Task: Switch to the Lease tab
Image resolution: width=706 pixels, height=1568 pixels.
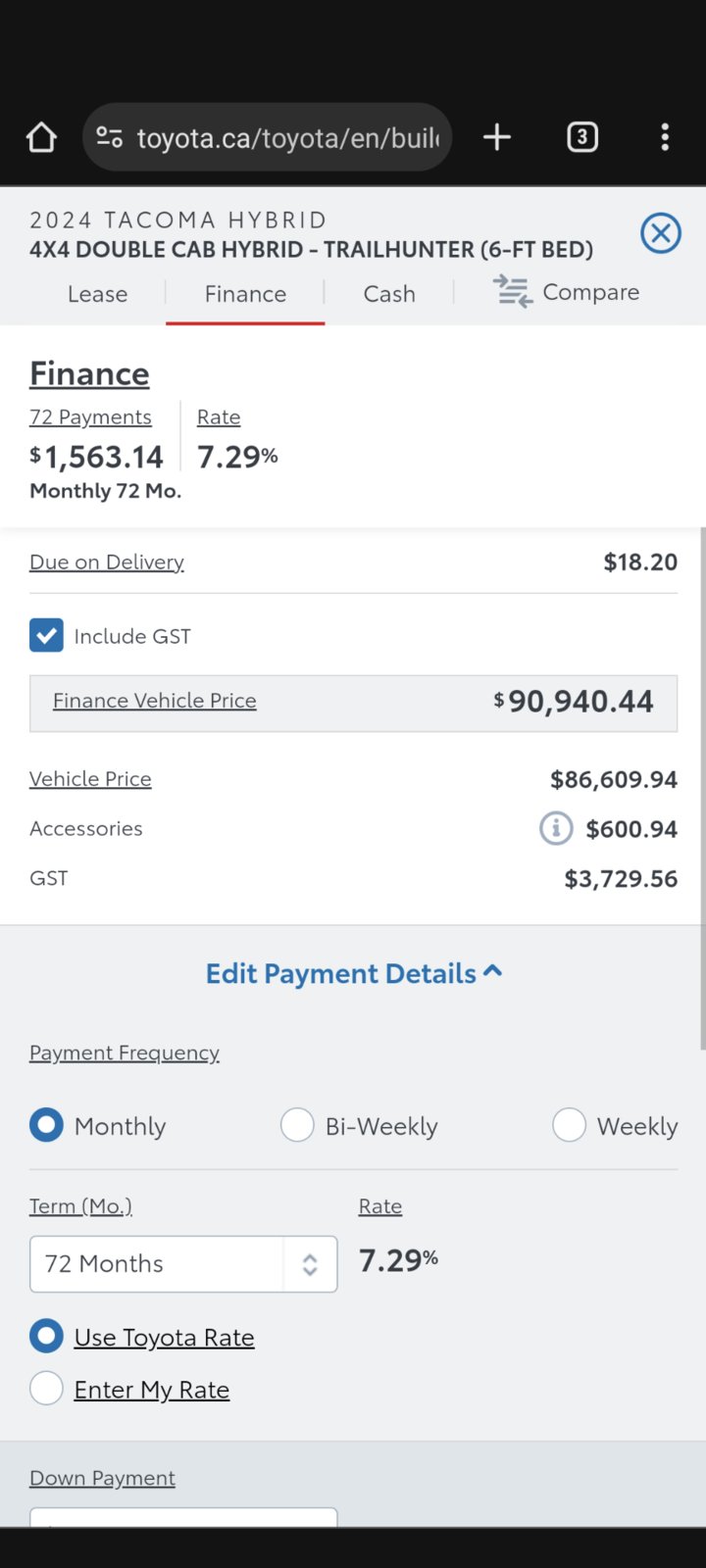Action: click(97, 294)
